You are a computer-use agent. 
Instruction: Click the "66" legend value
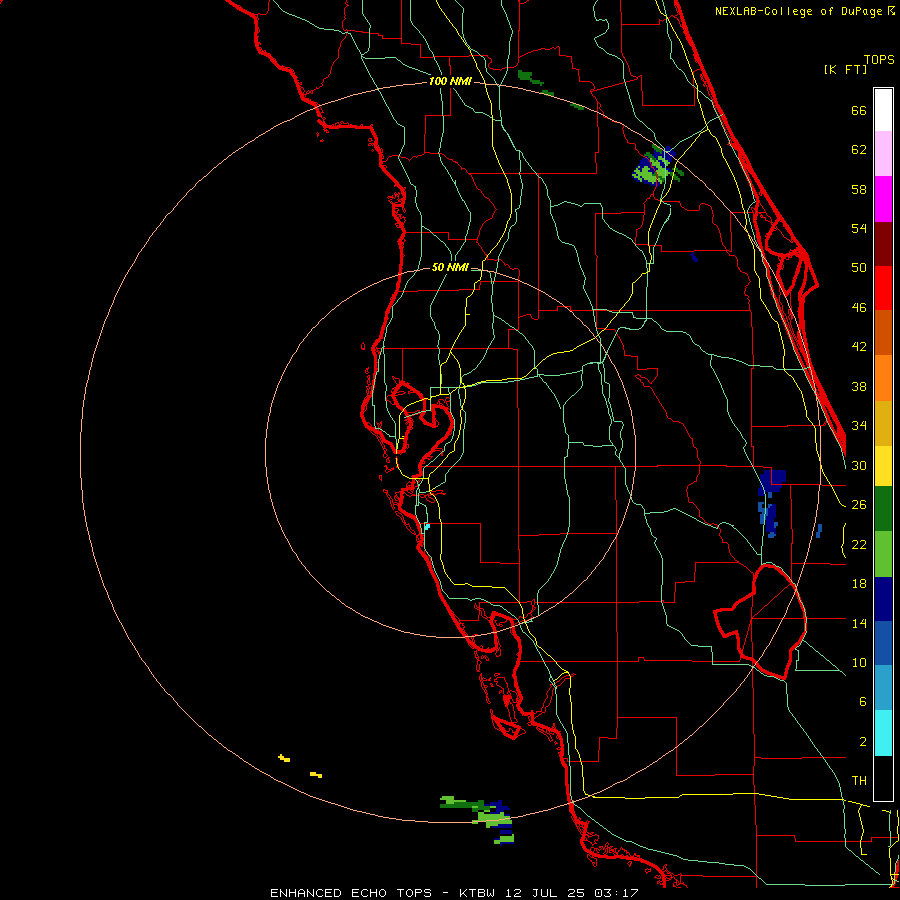[859, 110]
